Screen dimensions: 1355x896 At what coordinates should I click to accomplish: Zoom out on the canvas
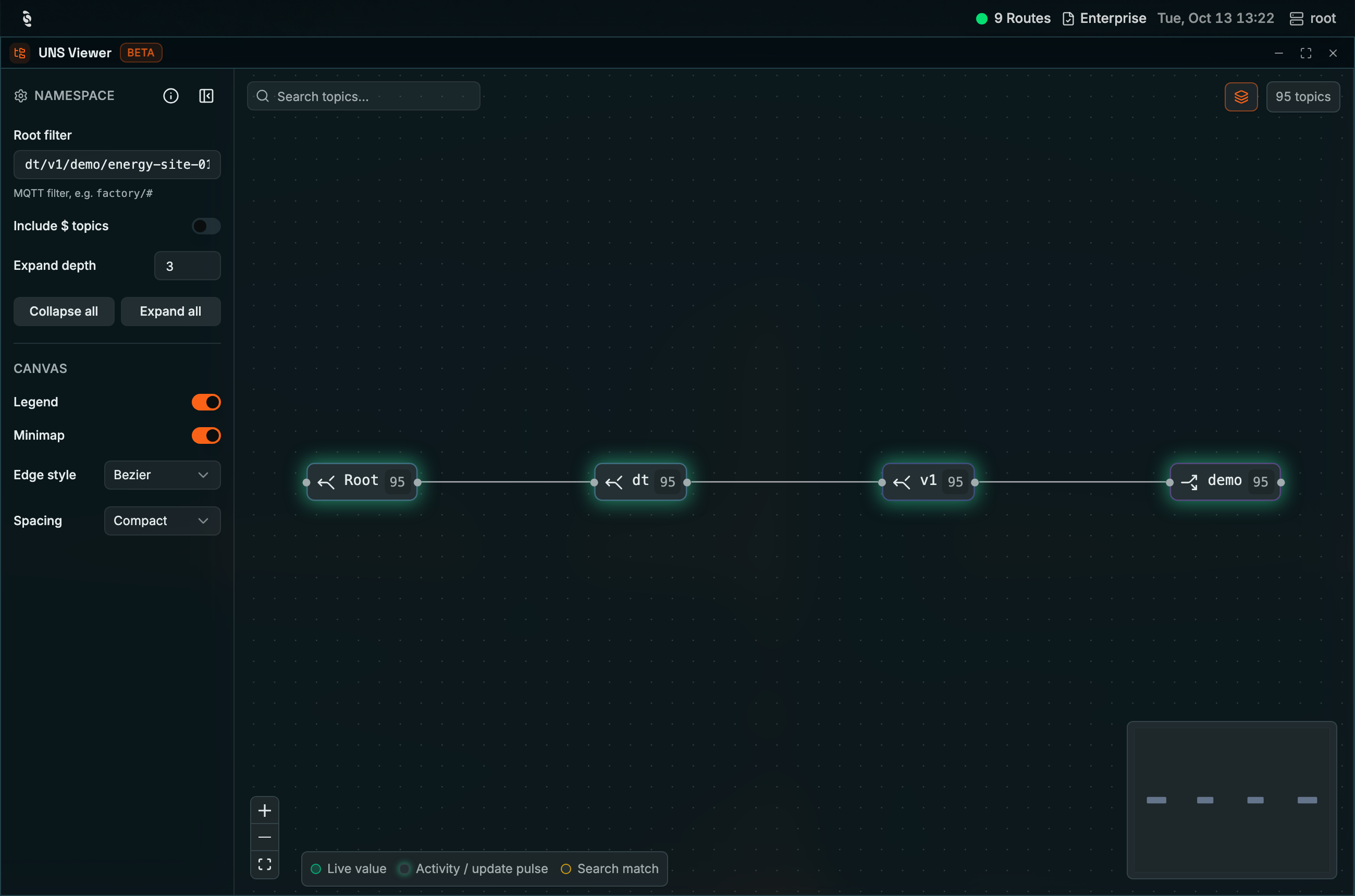pos(265,838)
